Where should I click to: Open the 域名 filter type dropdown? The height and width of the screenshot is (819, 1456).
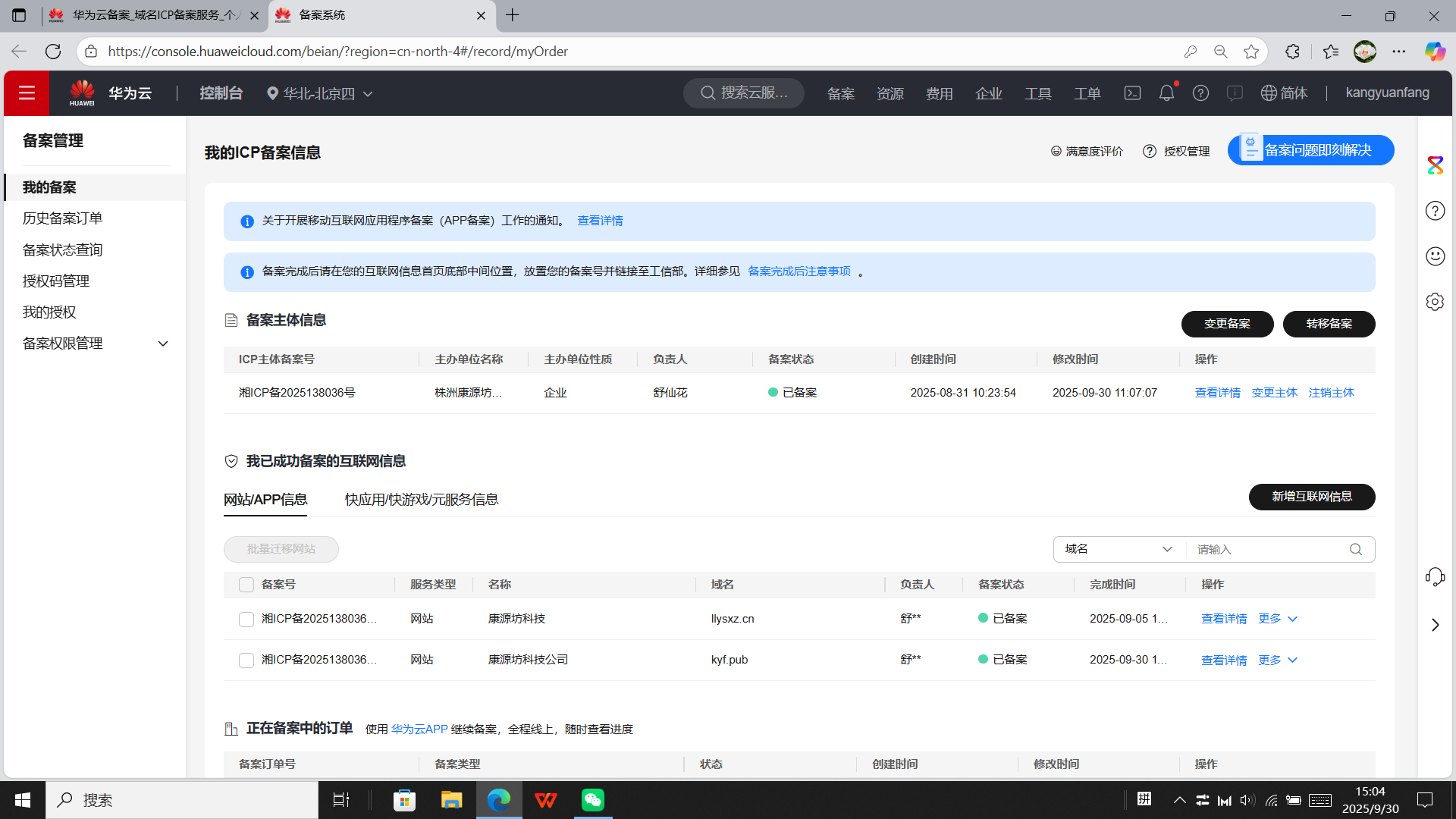click(x=1119, y=550)
